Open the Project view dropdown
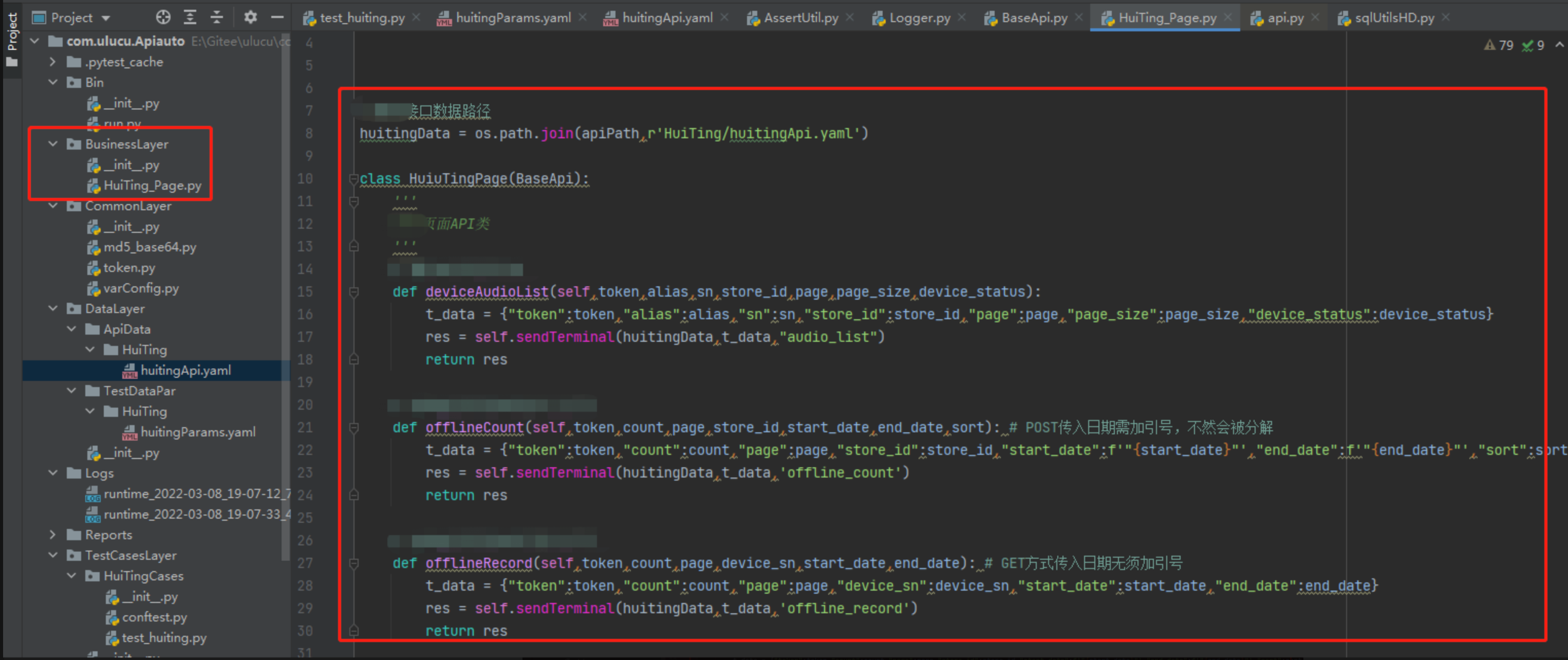 (x=106, y=19)
